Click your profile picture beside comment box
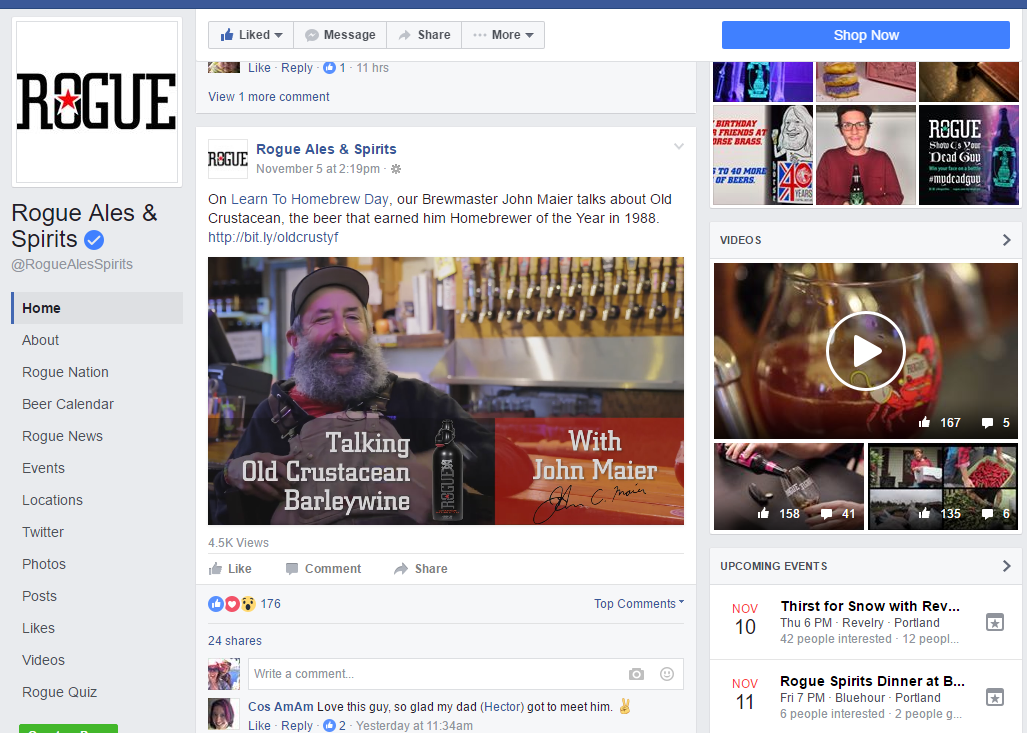Image resolution: width=1027 pixels, height=733 pixels. (x=224, y=674)
